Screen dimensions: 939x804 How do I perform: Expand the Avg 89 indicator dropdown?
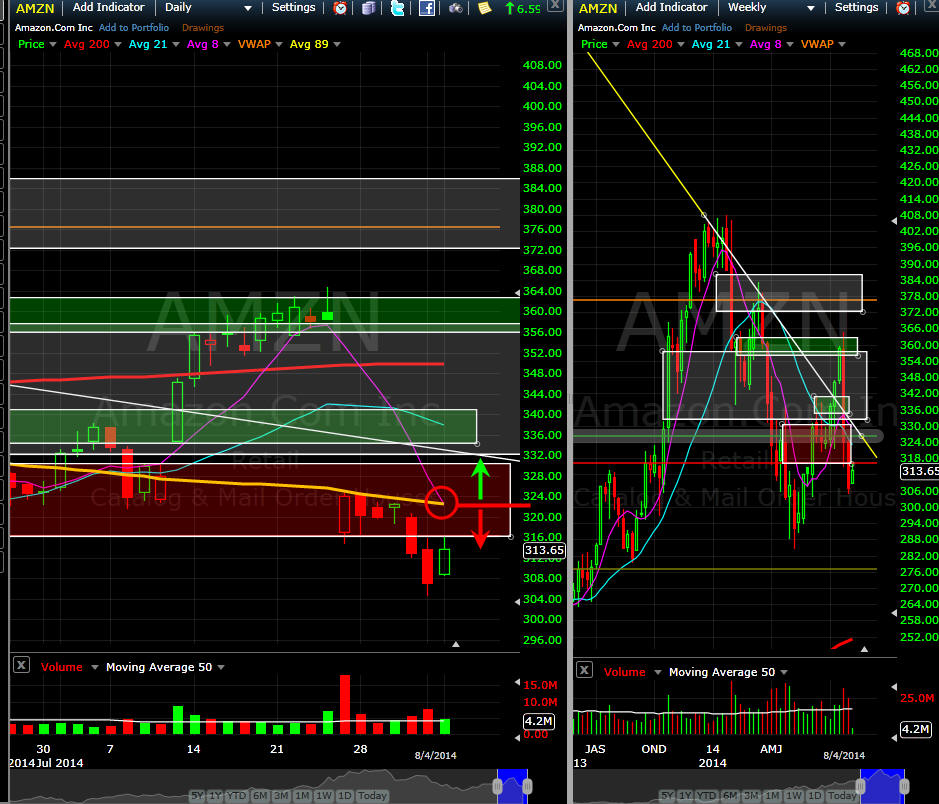tap(337, 44)
